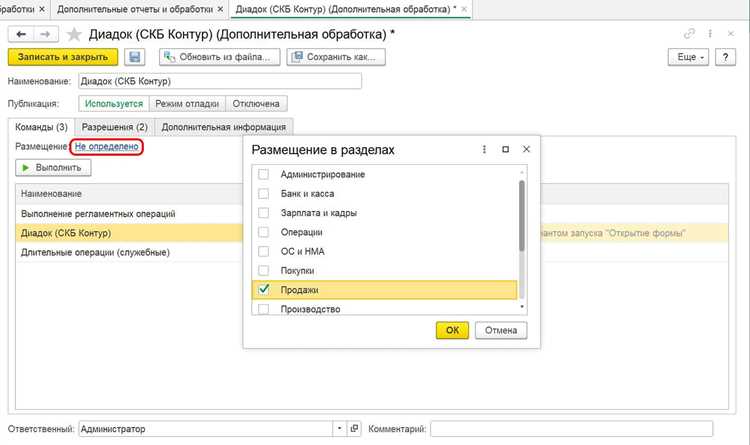Select the Продажи list row label

coord(299,290)
